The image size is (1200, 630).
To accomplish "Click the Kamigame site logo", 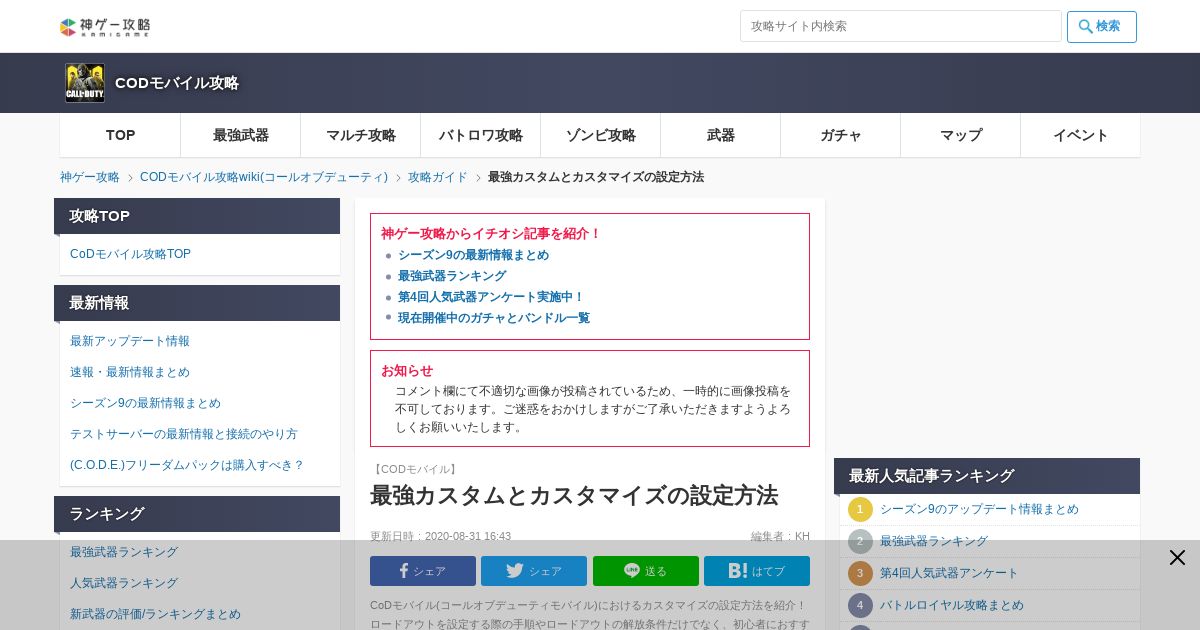I will pos(105,27).
